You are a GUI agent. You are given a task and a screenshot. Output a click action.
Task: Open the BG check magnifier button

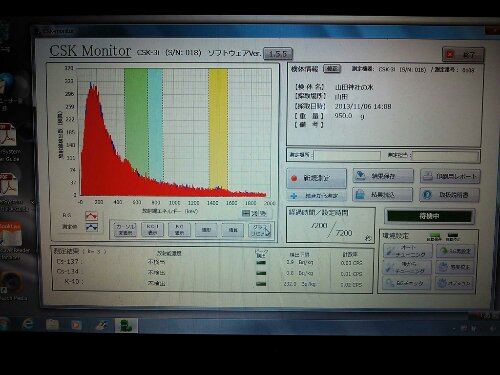(407, 283)
